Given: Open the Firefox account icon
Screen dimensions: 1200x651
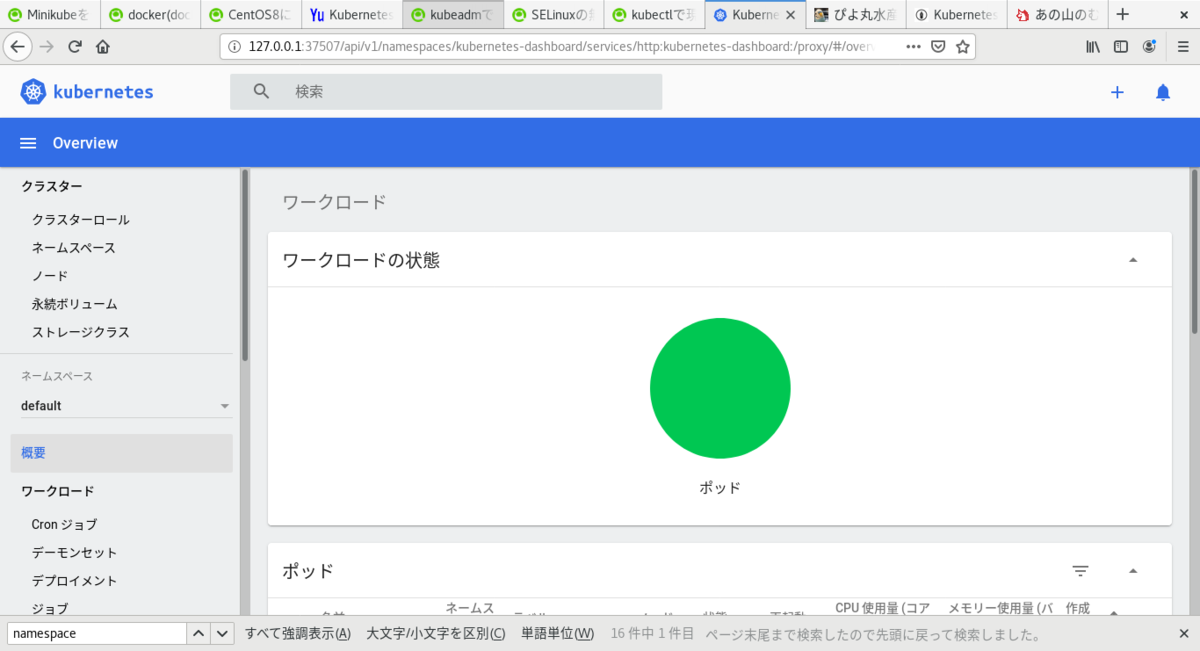Looking at the screenshot, I should coord(1150,47).
